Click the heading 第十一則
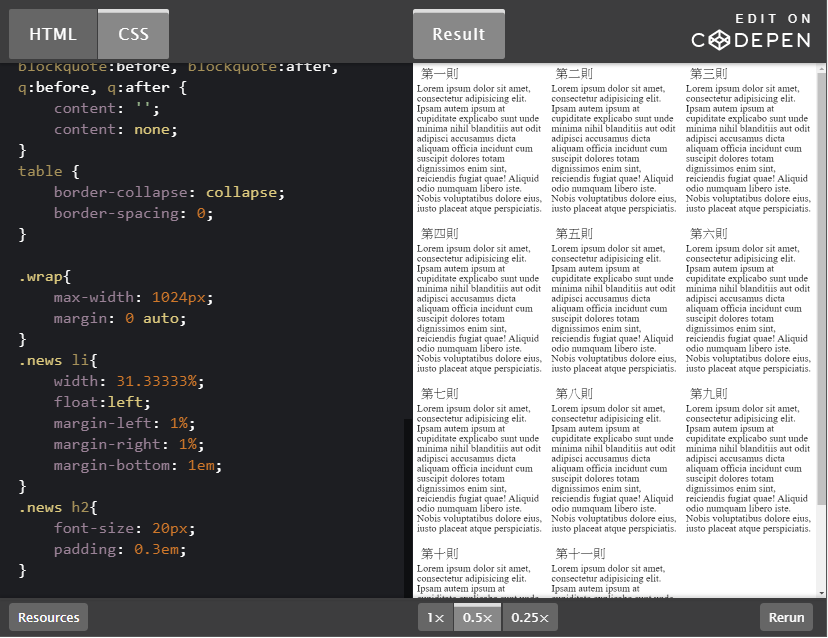This screenshot has height=638, width=828. (580, 553)
